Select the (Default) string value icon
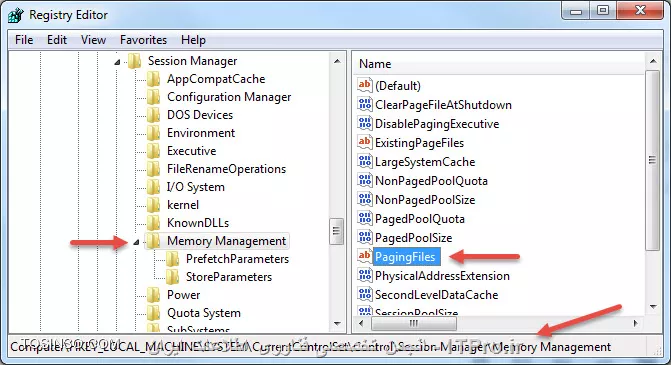 click(x=365, y=85)
